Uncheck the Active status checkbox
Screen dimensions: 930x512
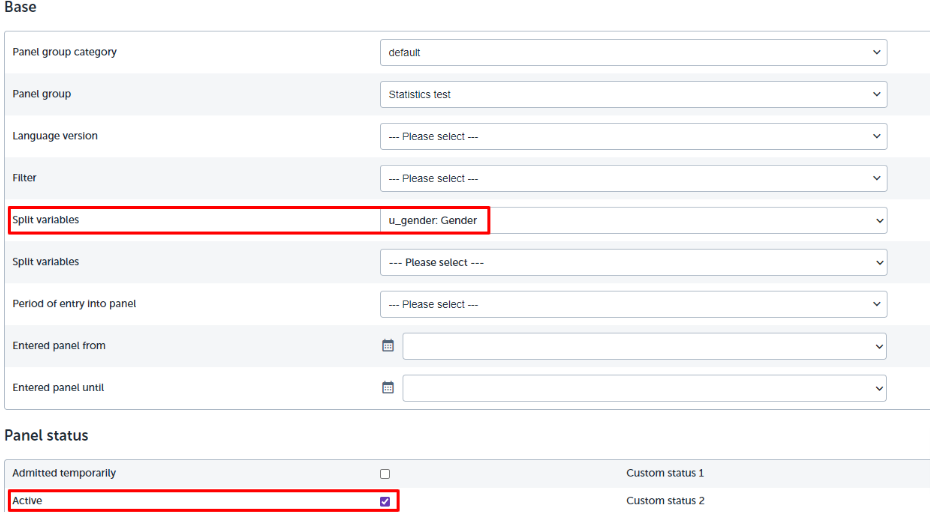tap(385, 501)
